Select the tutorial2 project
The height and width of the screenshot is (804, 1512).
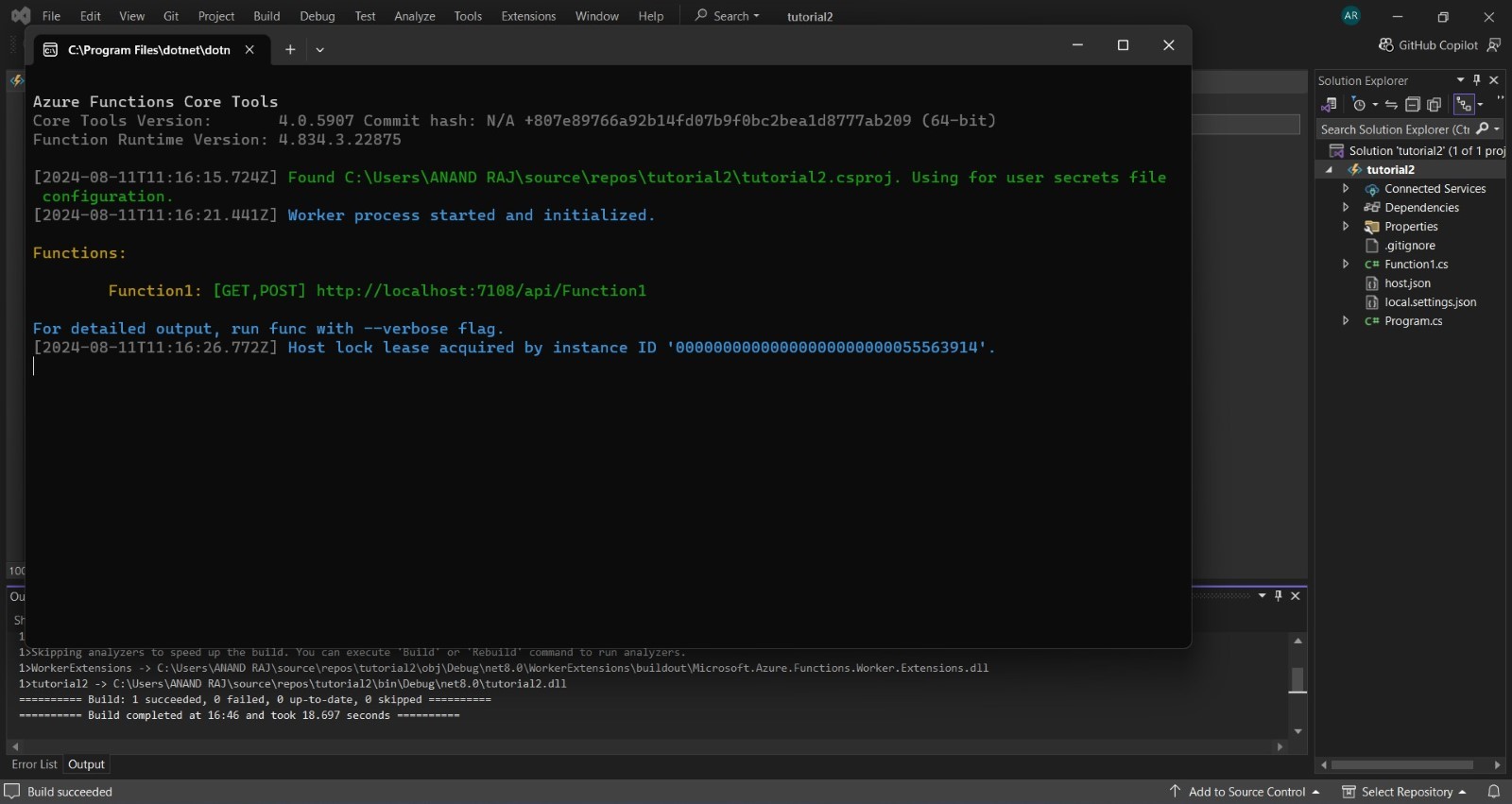click(x=1390, y=170)
